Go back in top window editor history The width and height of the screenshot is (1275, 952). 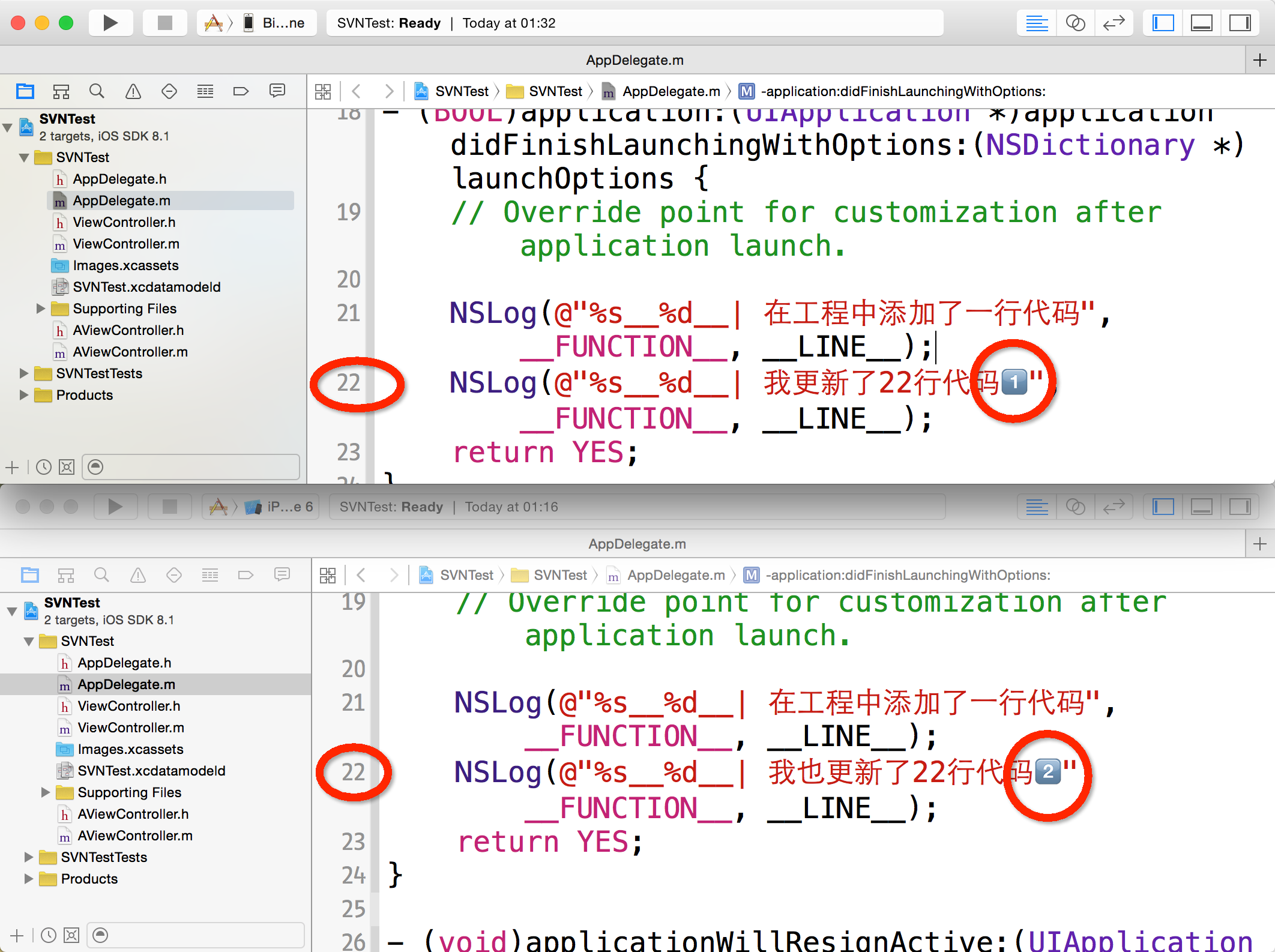pyautogui.click(x=357, y=91)
